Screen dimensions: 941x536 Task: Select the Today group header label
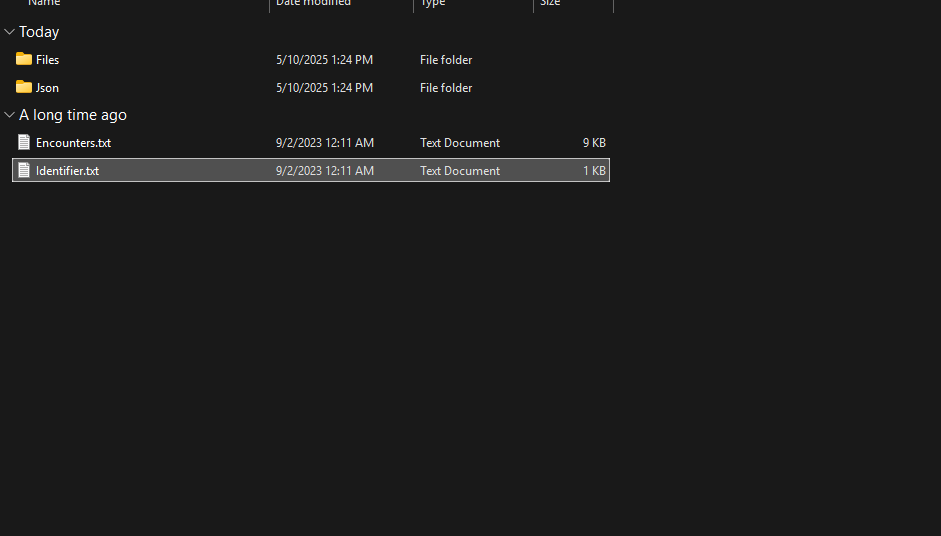pos(39,32)
